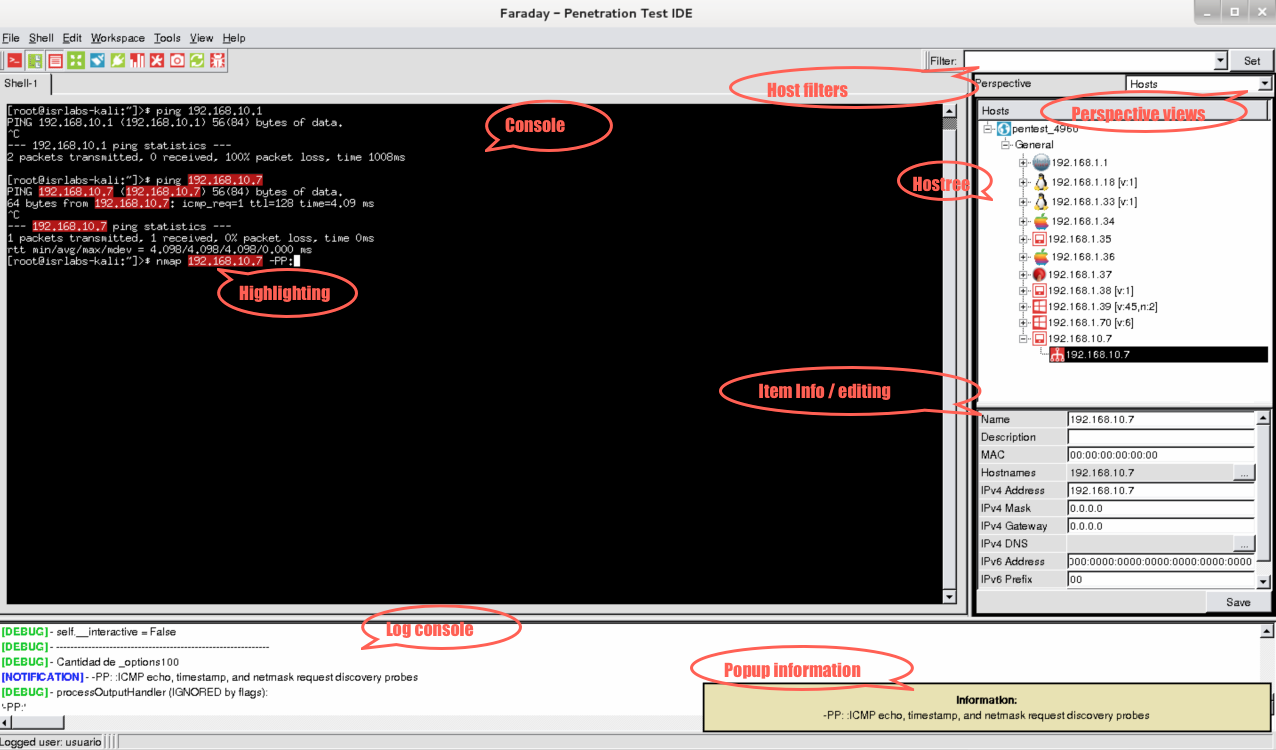Click the red terminal shell toolbar icon
The height and width of the screenshot is (750, 1276).
pyautogui.click(x=15, y=60)
